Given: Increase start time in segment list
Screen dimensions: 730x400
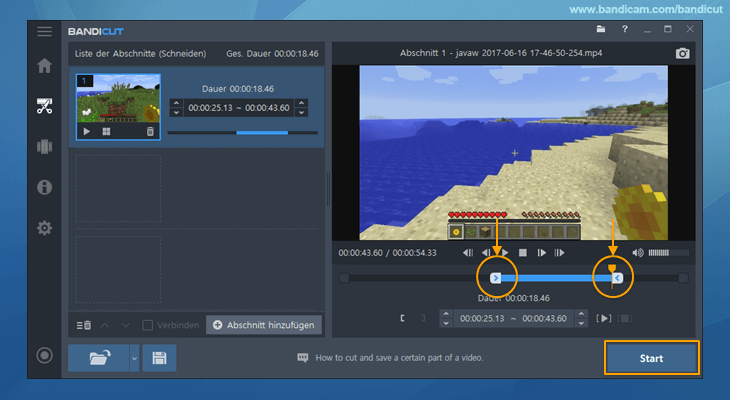Looking at the screenshot, I should 176,103.
